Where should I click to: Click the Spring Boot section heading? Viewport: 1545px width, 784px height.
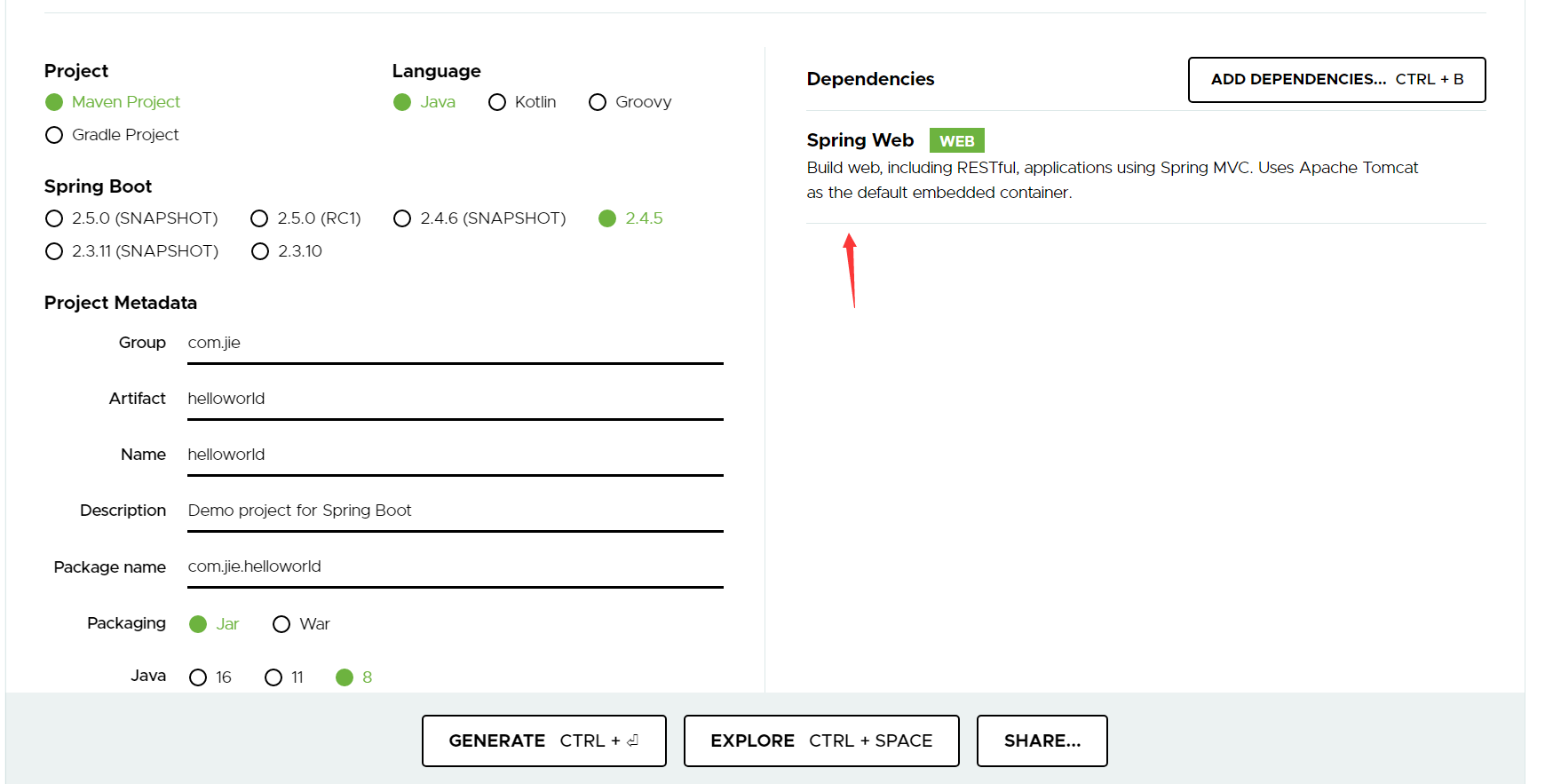pos(98,186)
